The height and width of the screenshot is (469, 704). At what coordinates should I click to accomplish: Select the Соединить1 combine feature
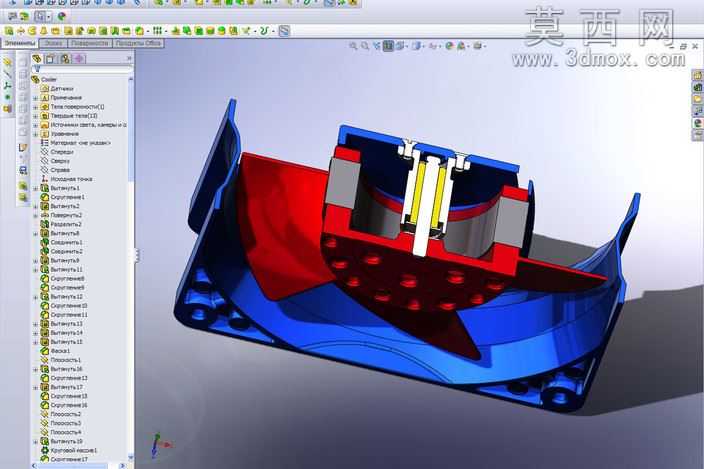pyautogui.click(x=62, y=242)
